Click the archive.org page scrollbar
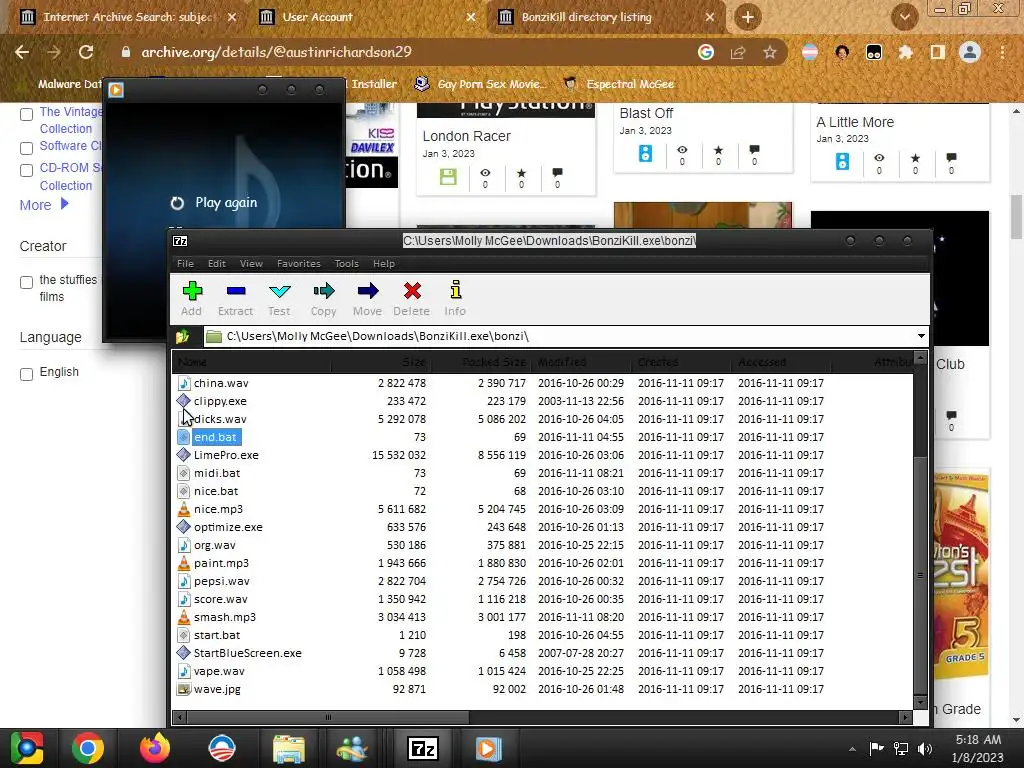The image size is (1024, 768). (x=1017, y=217)
